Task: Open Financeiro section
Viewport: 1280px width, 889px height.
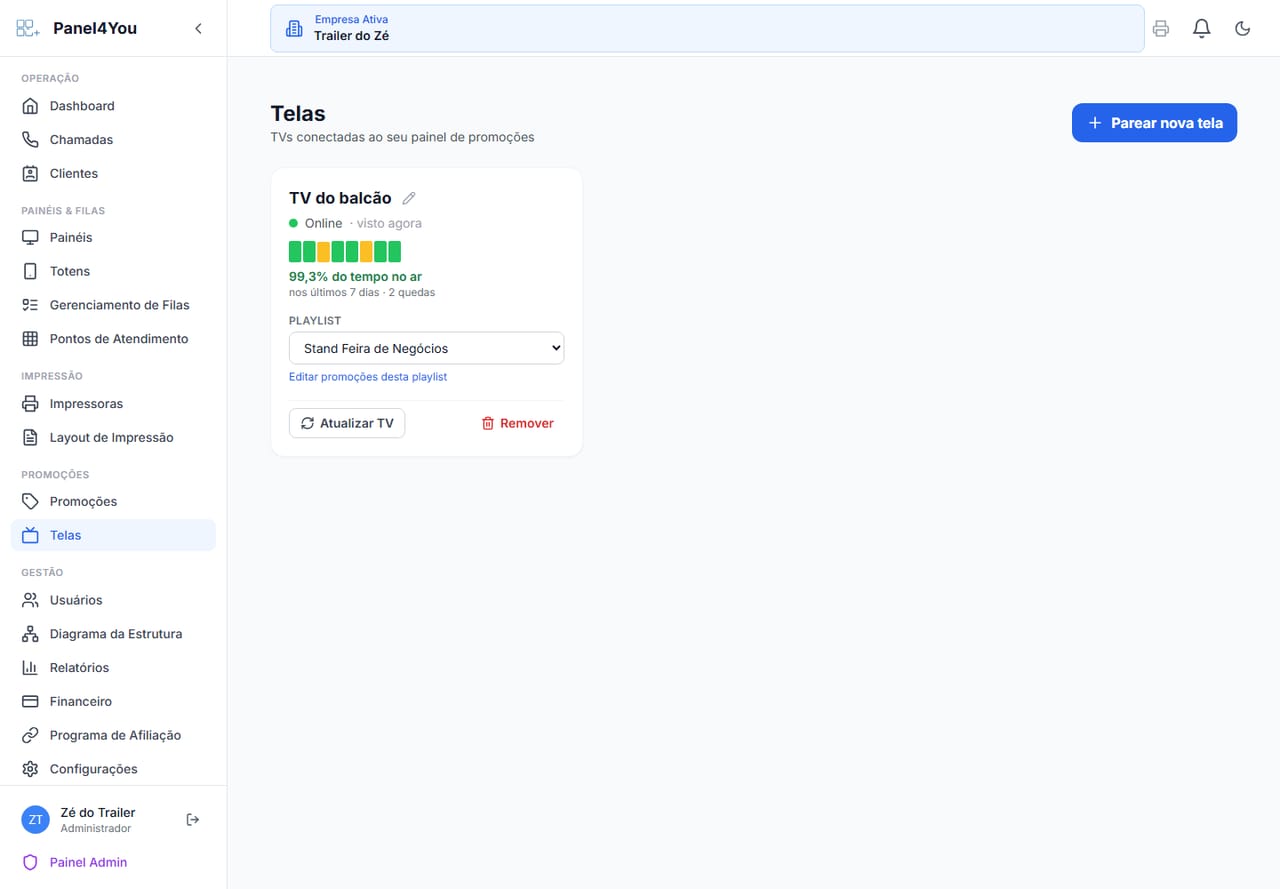Action: pos(113,701)
